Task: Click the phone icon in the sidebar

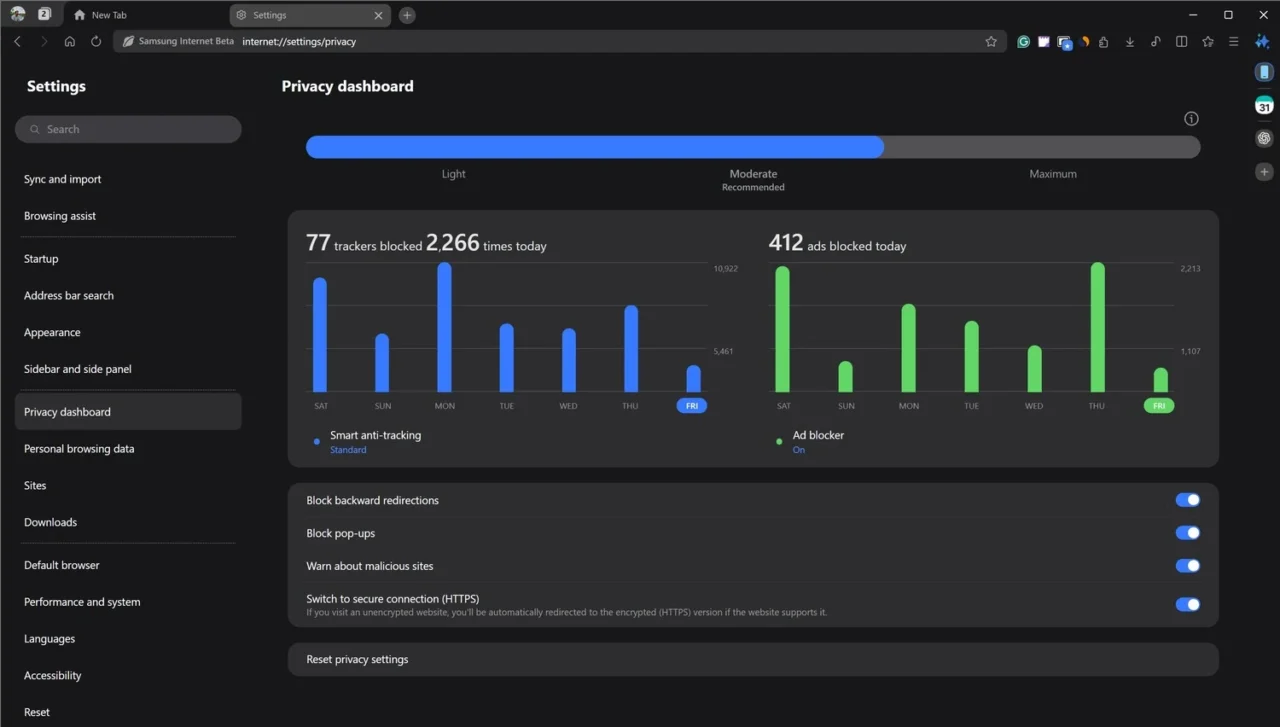Action: 1263,71
